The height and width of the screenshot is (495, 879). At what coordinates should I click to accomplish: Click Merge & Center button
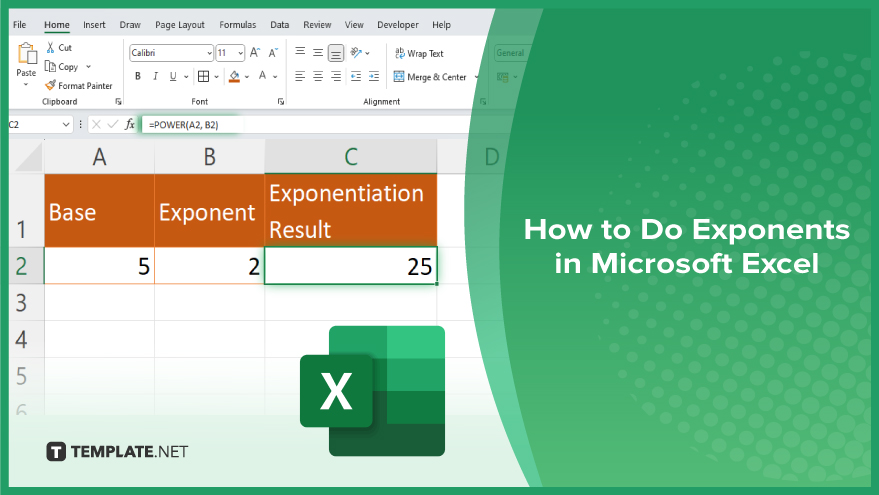click(430, 77)
